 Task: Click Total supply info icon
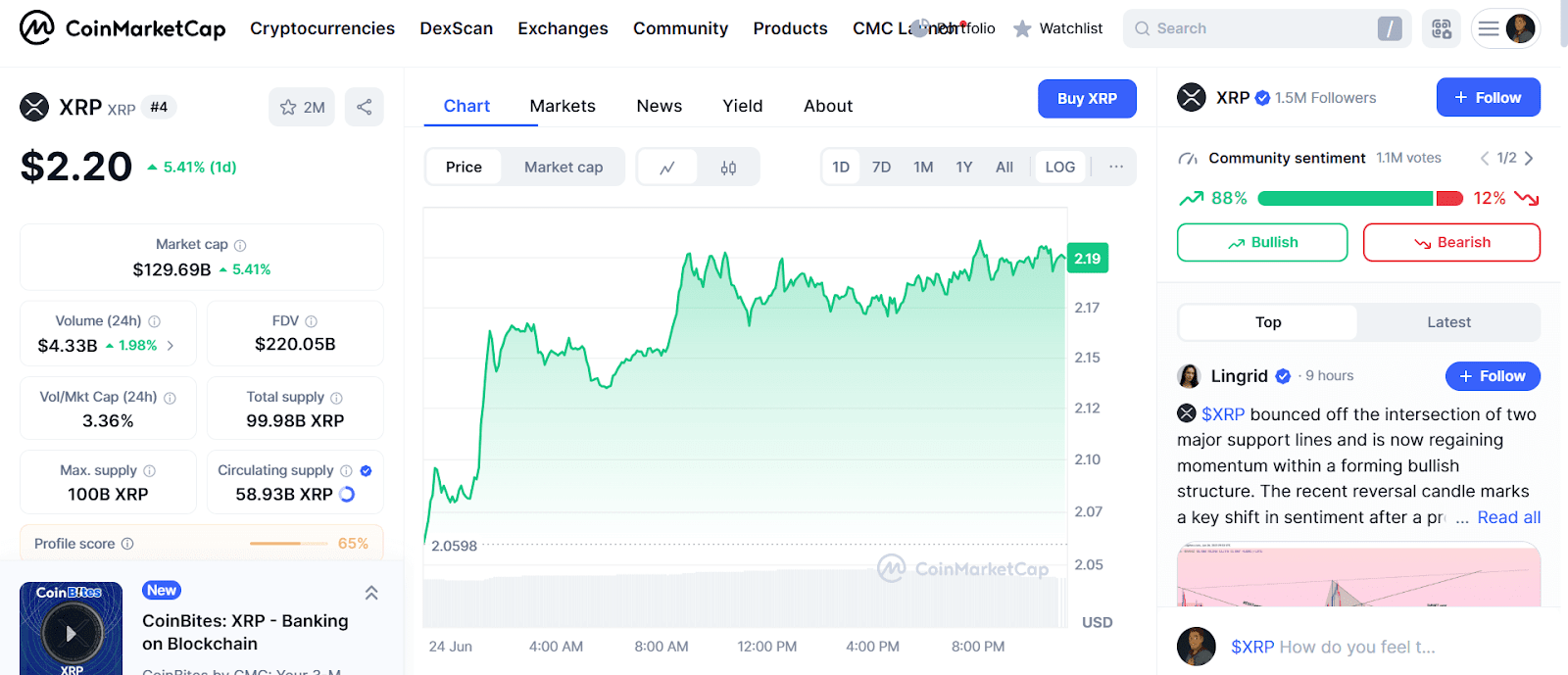pyautogui.click(x=336, y=398)
